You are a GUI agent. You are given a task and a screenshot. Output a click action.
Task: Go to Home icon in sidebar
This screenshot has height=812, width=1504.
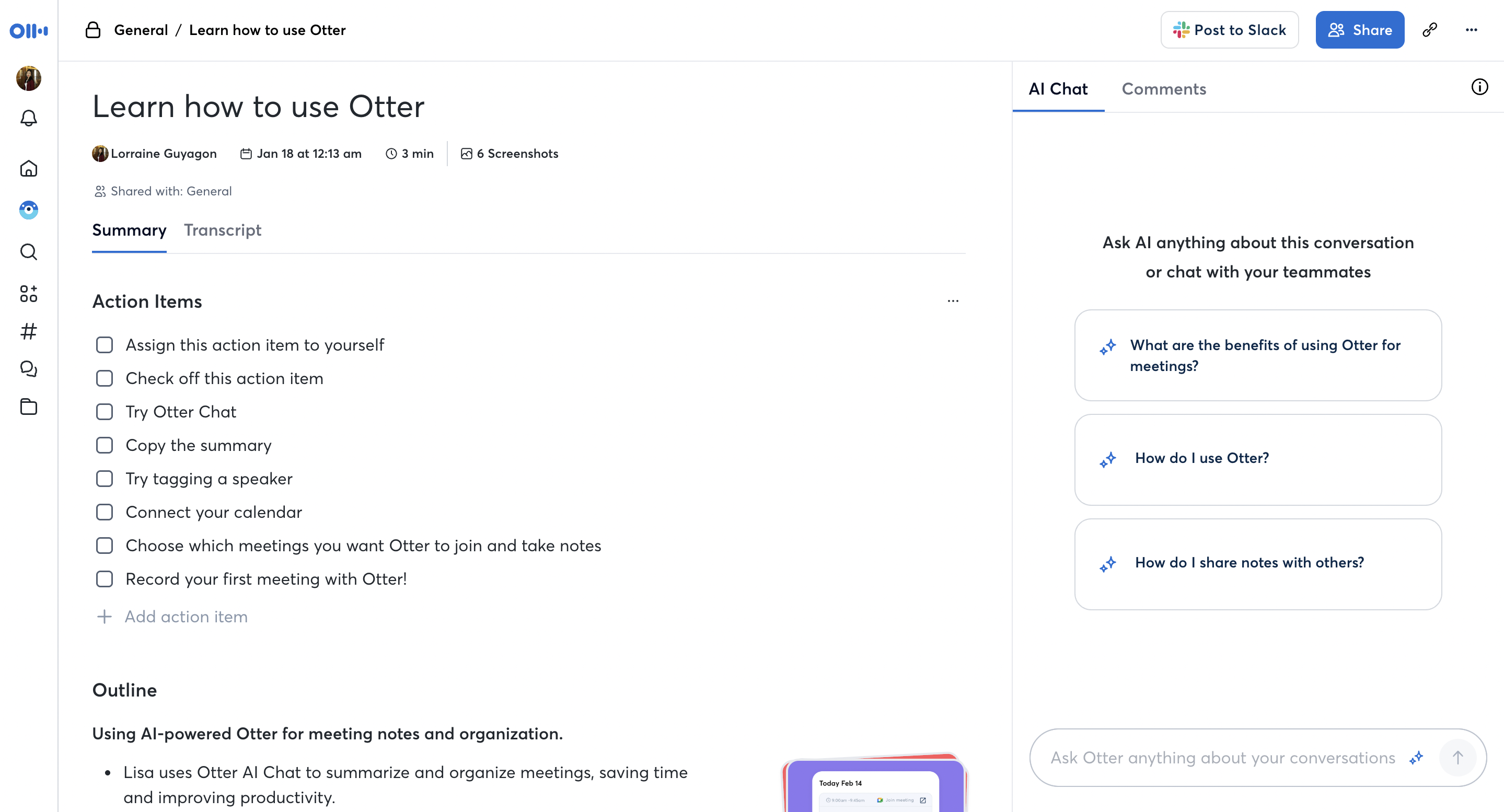coord(29,169)
